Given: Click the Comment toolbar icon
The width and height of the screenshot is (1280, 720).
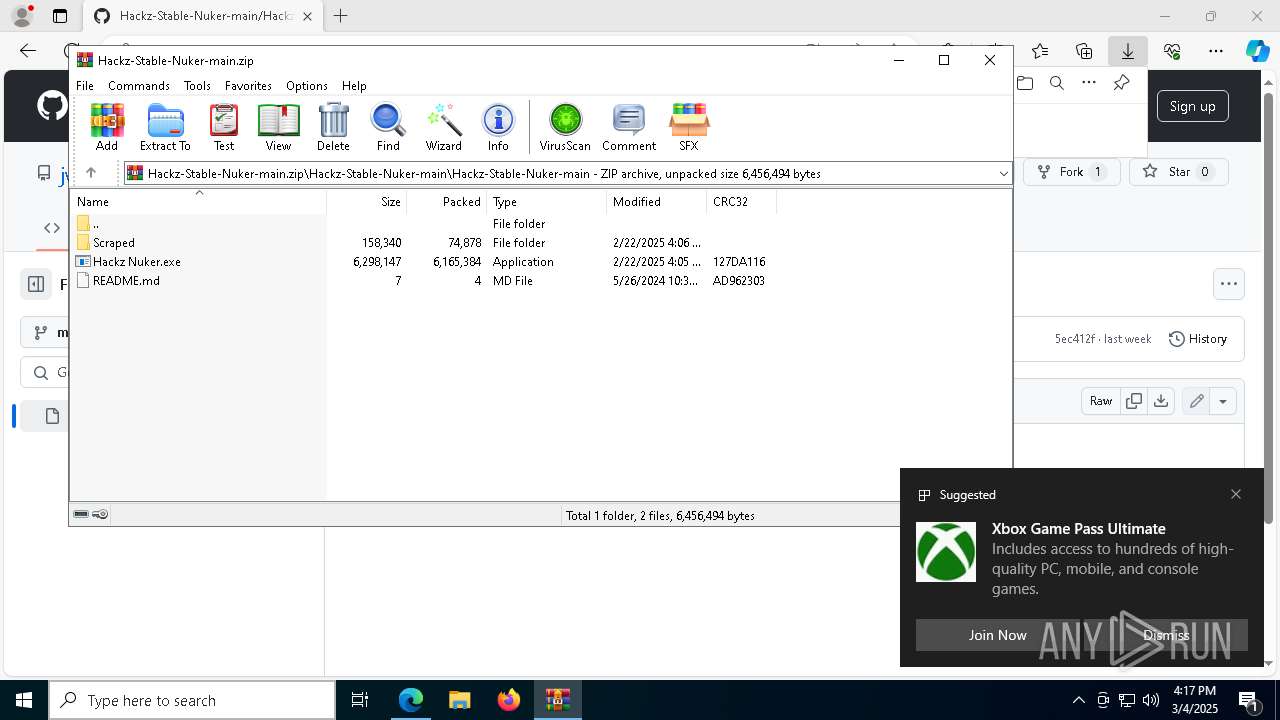Looking at the screenshot, I should click(x=629, y=127).
